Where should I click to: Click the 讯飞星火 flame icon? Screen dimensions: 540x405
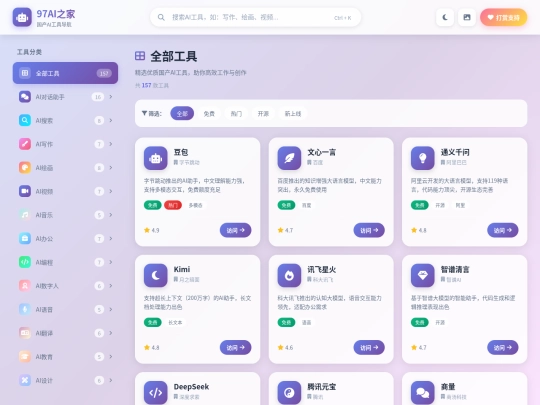click(x=289, y=275)
